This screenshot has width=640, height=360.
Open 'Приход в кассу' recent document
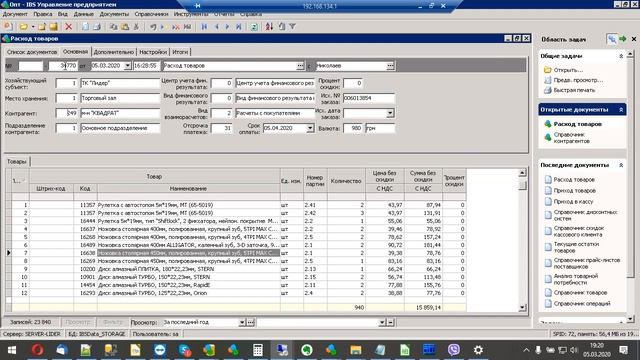point(573,202)
